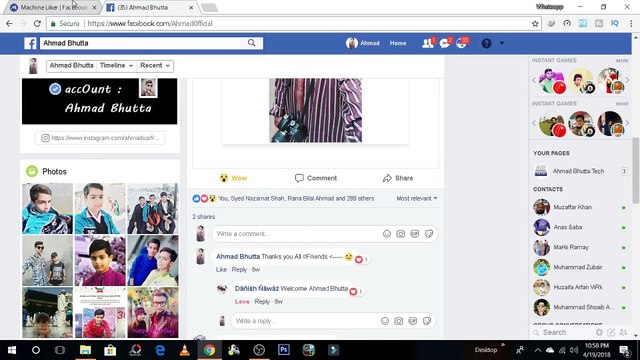
Task: Open the Most relevant comment sorting dropdown
Action: point(417,198)
